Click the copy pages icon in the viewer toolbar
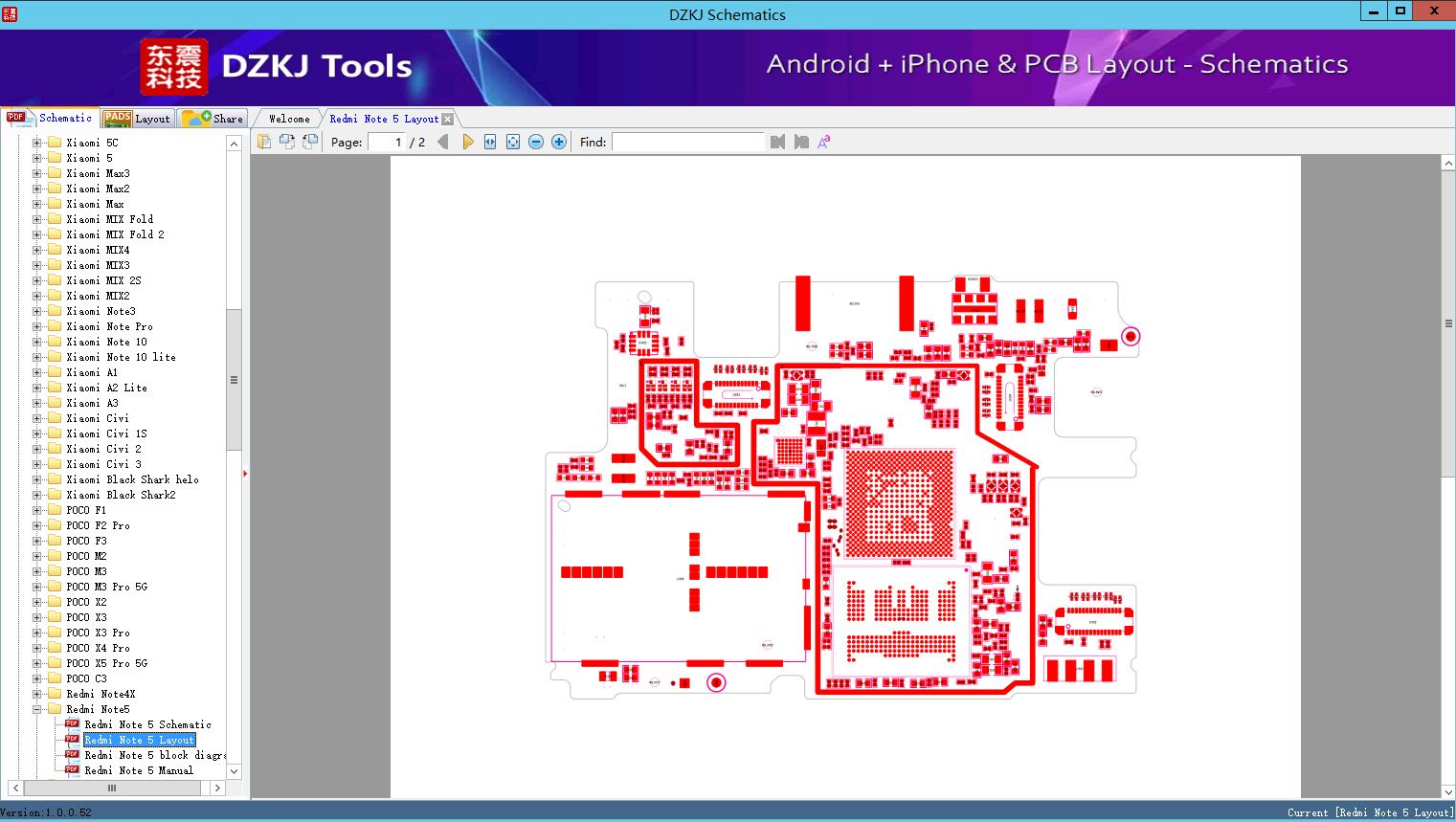 (x=263, y=142)
